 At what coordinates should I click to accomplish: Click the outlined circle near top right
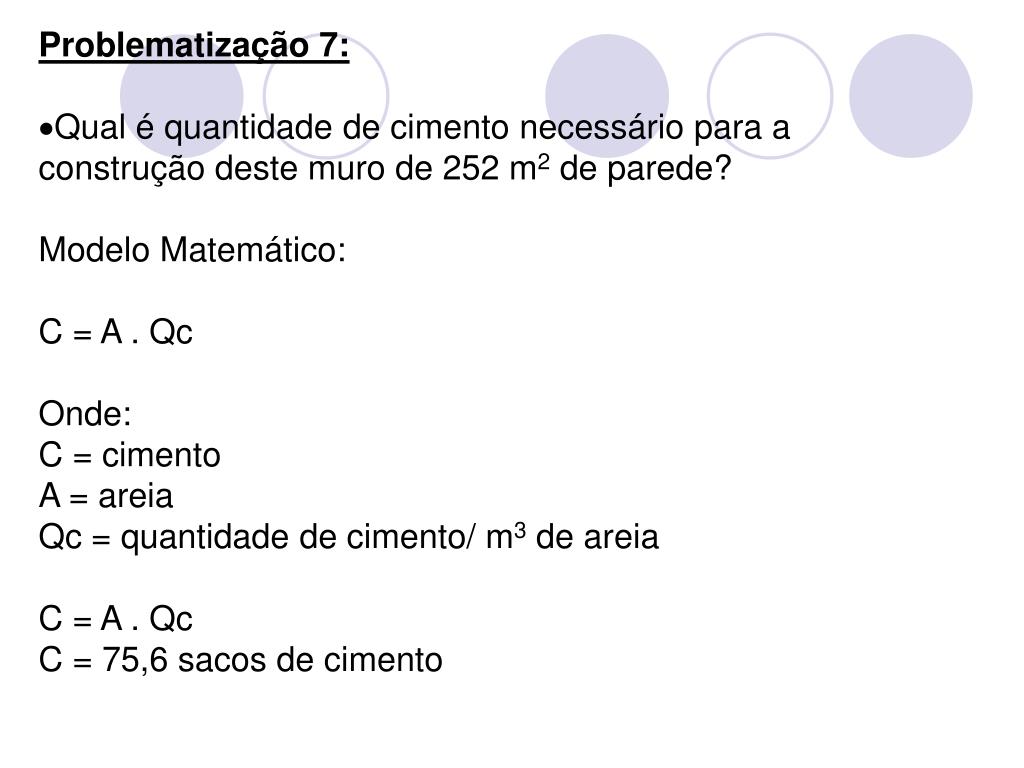click(x=770, y=96)
